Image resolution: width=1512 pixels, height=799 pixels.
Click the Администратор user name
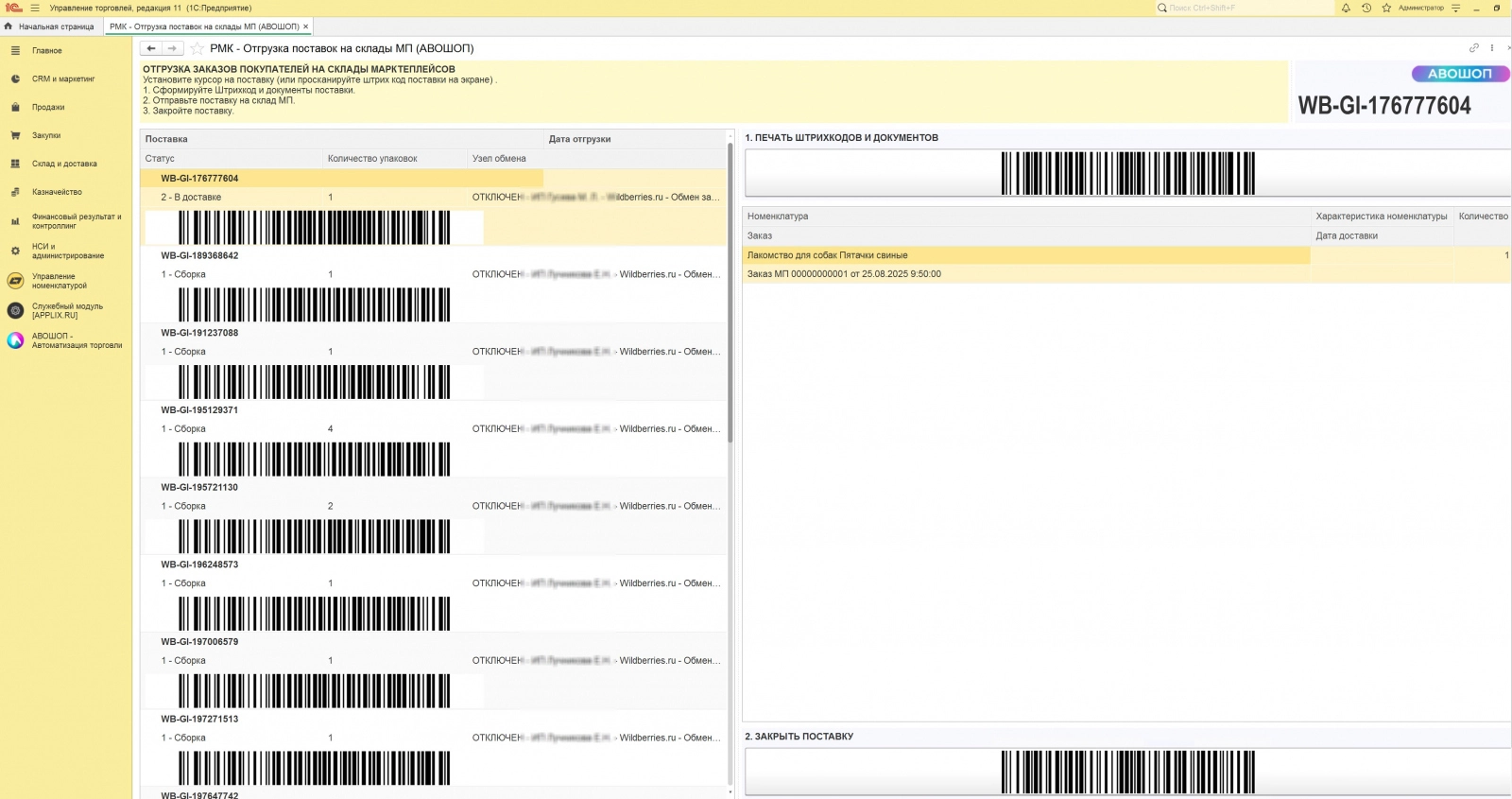(1421, 8)
